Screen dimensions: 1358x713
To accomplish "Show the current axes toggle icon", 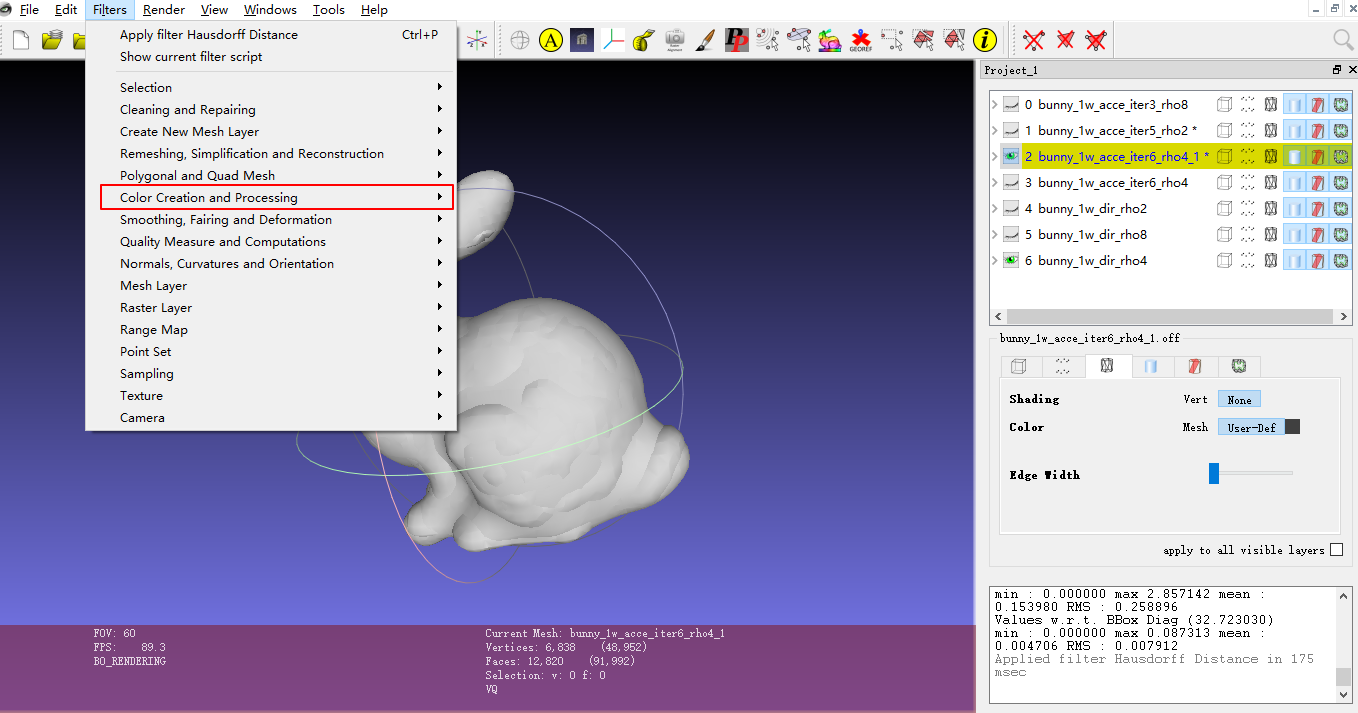I will pyautogui.click(x=611, y=40).
